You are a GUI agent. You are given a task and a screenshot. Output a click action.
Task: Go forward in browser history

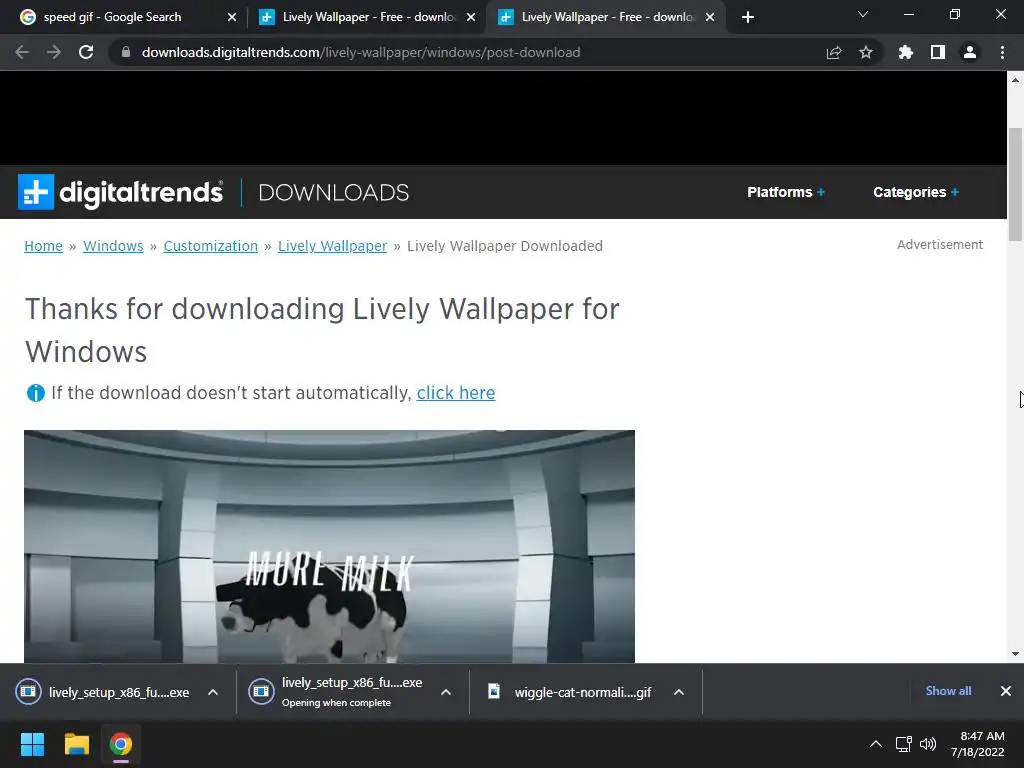(54, 52)
